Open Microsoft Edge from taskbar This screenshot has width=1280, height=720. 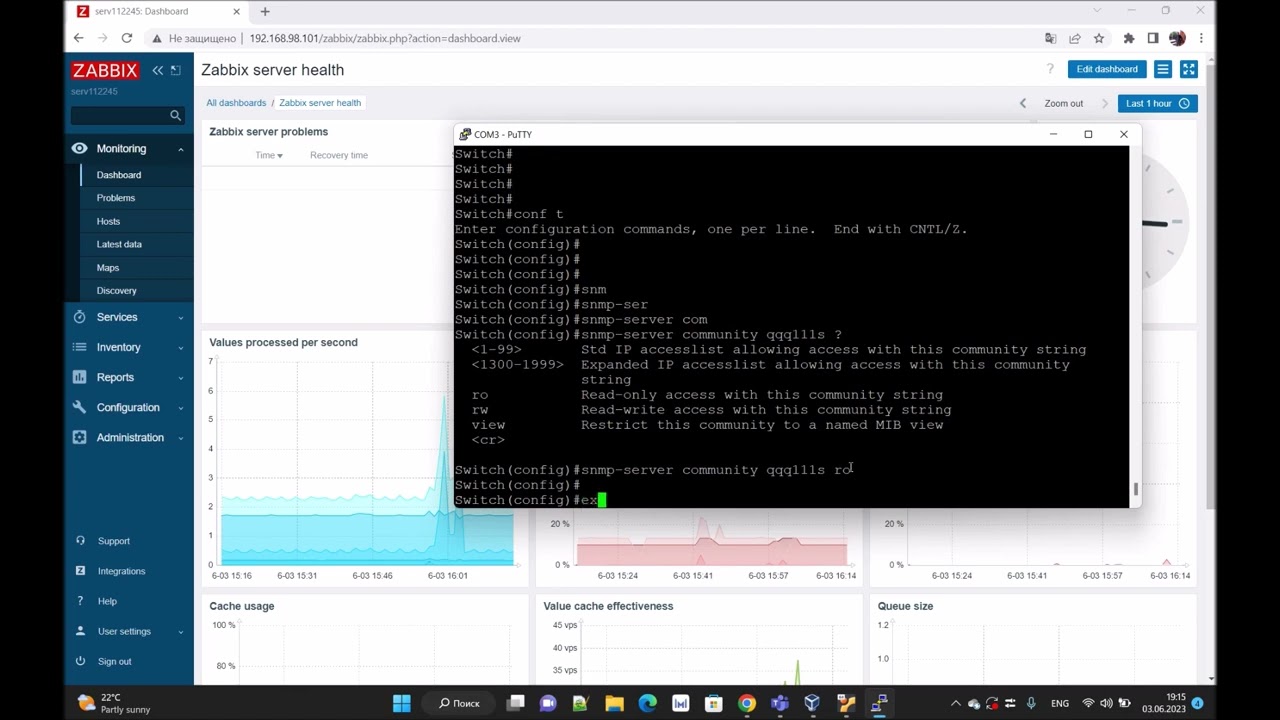pos(647,703)
